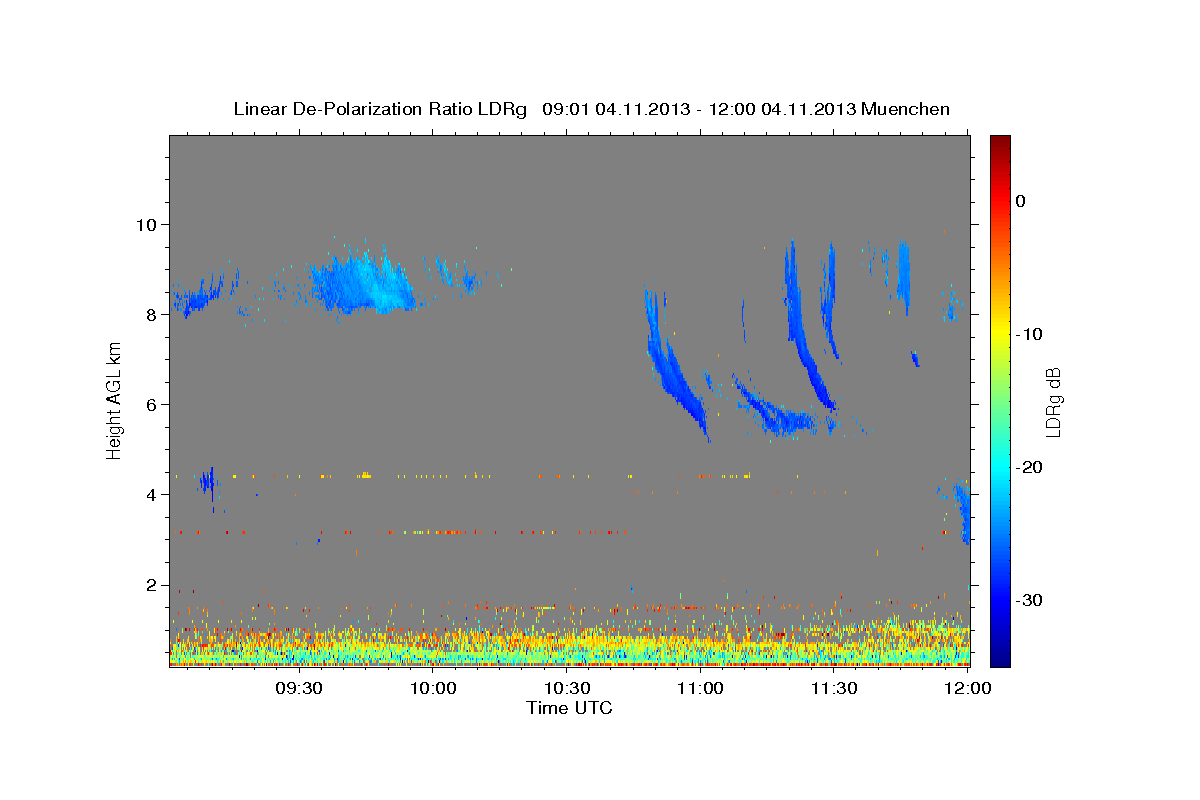This screenshot has width=1200, height=800.
Task: Click the 10:00 time tick label
Action: pos(433,688)
